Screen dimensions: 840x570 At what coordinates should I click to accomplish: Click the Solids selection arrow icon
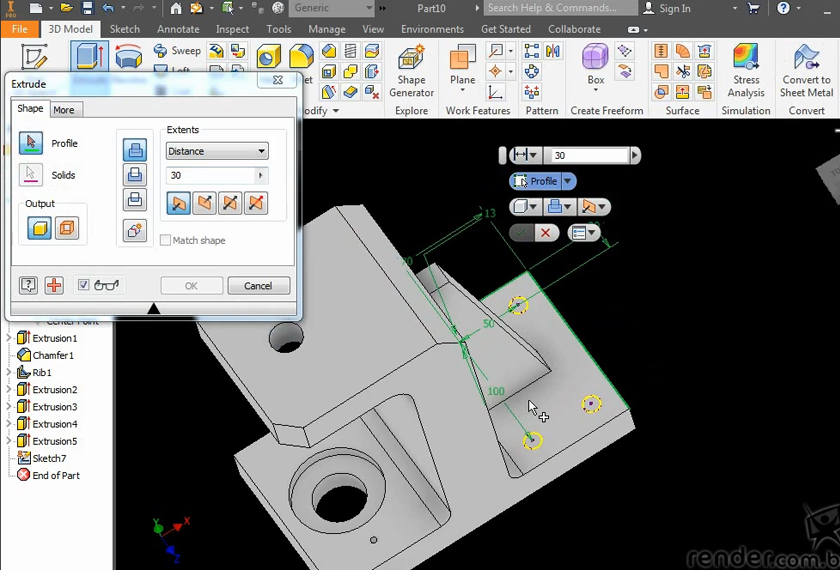pos(31,175)
